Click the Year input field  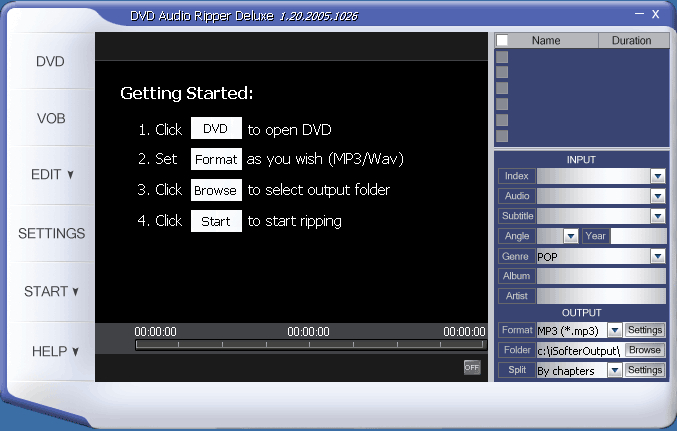click(x=638, y=236)
